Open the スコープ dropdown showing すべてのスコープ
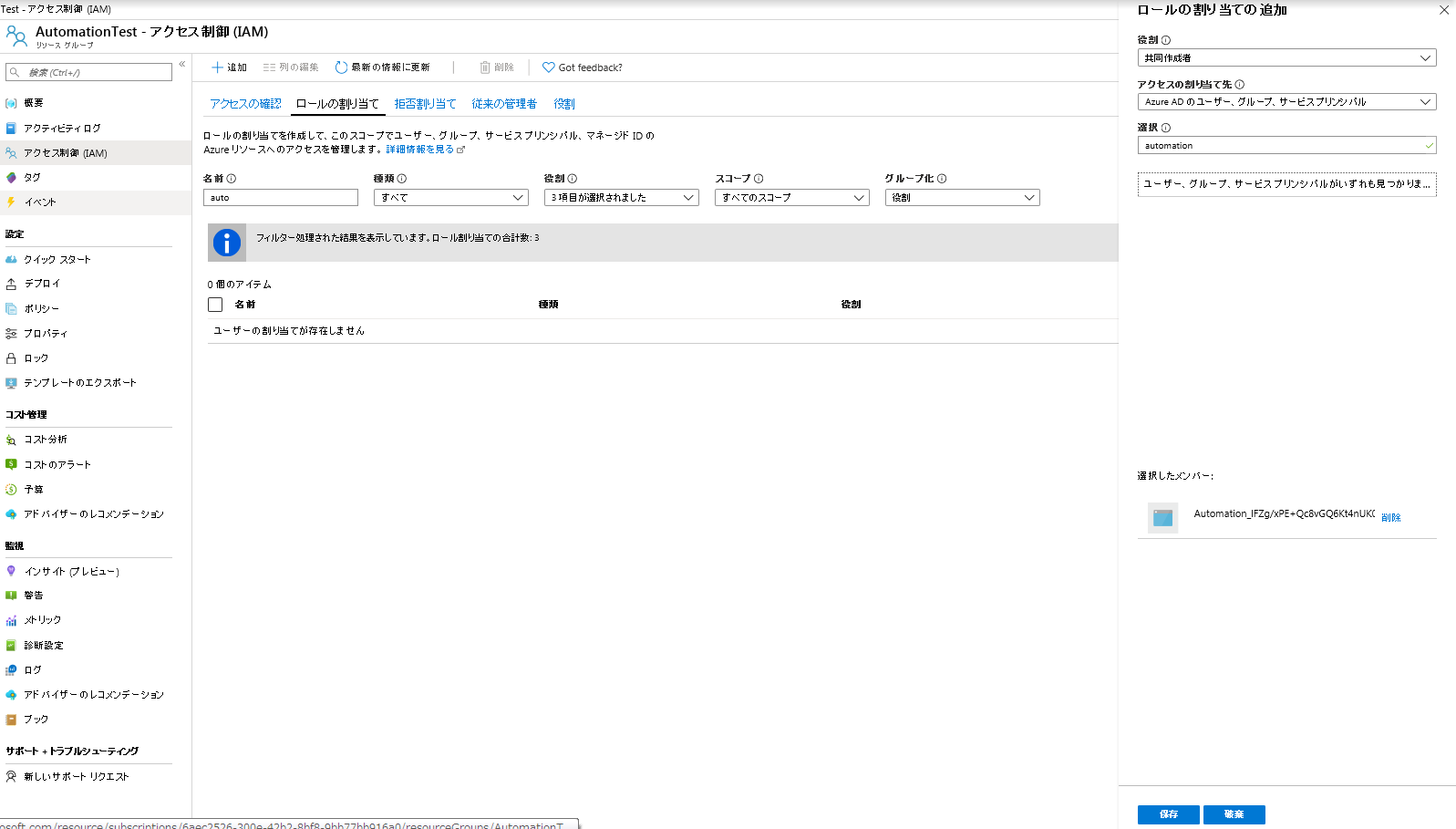1456x829 pixels. [x=792, y=198]
